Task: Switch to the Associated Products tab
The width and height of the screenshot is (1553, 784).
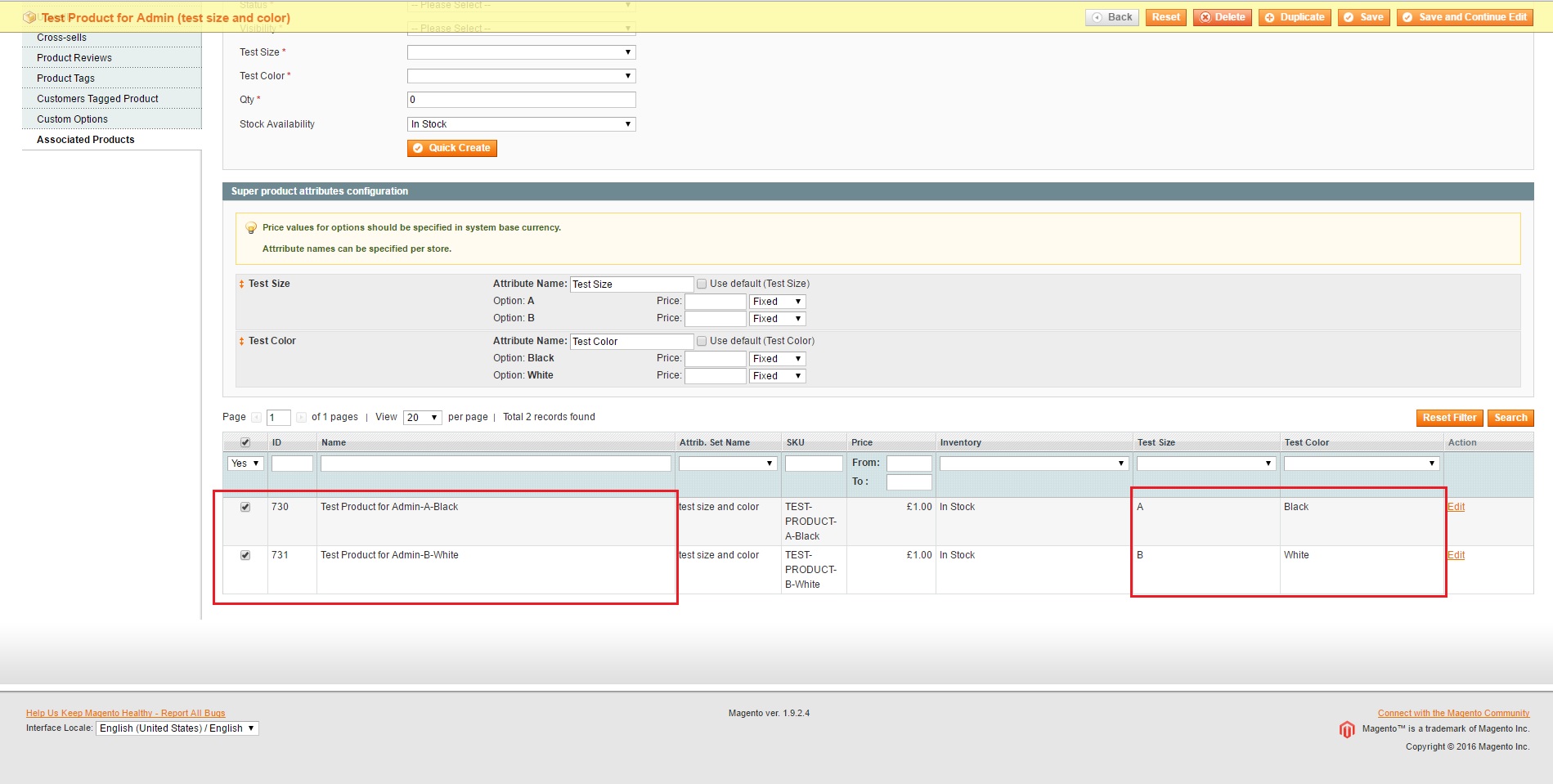Action: click(x=85, y=139)
